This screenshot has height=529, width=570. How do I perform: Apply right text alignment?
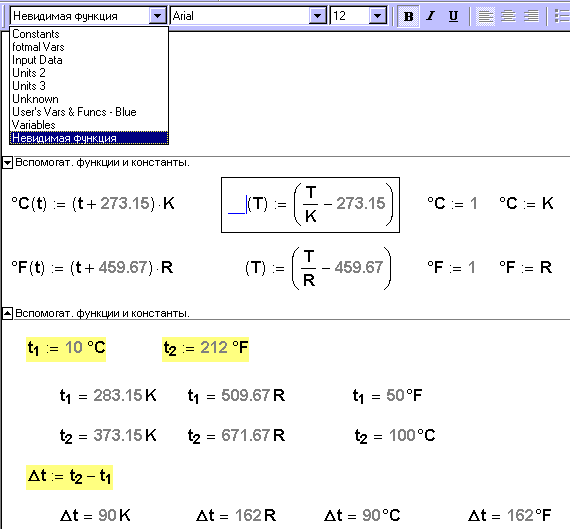tap(531, 16)
